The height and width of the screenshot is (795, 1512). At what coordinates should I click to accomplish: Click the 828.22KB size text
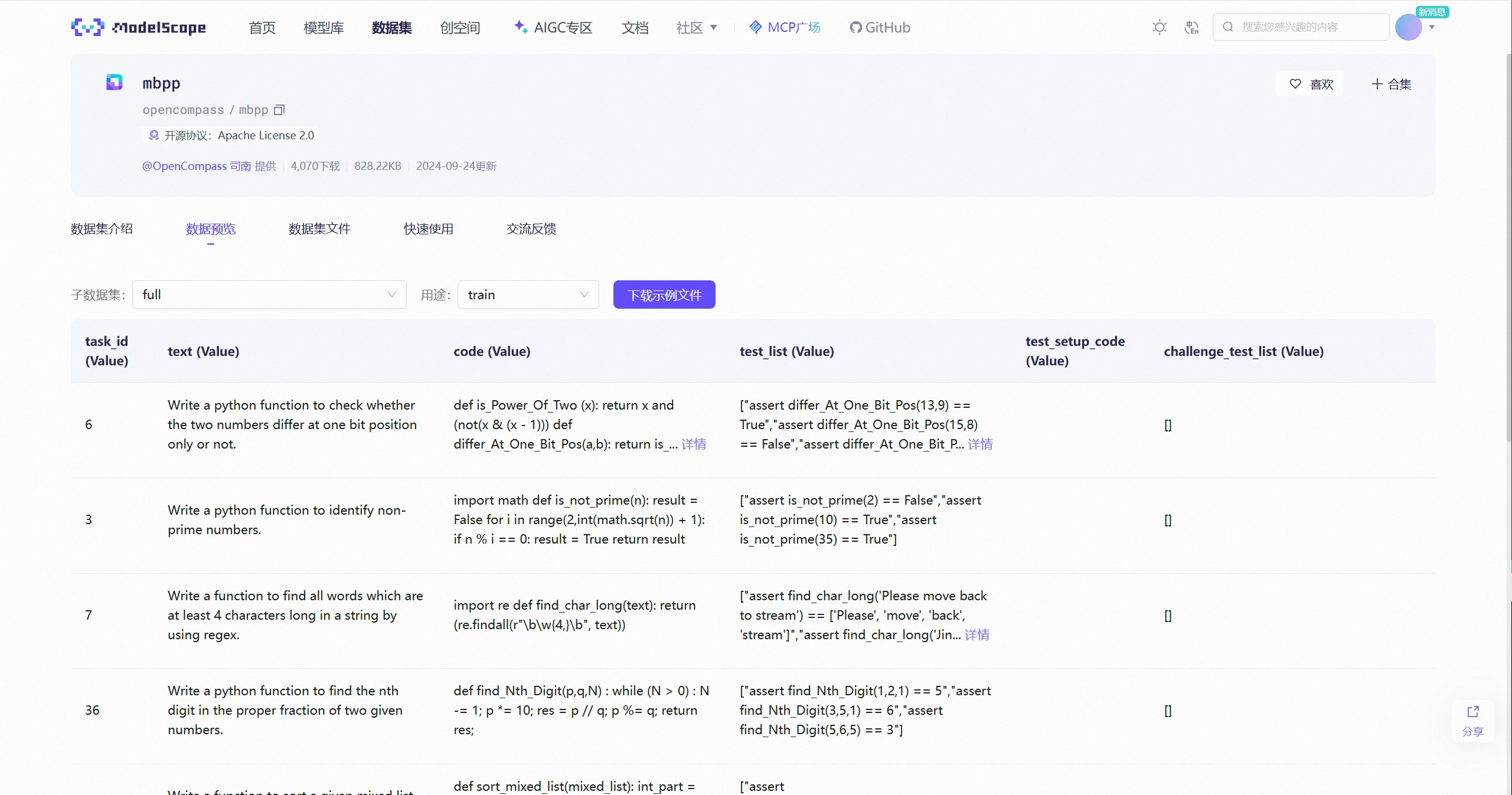[x=378, y=166]
